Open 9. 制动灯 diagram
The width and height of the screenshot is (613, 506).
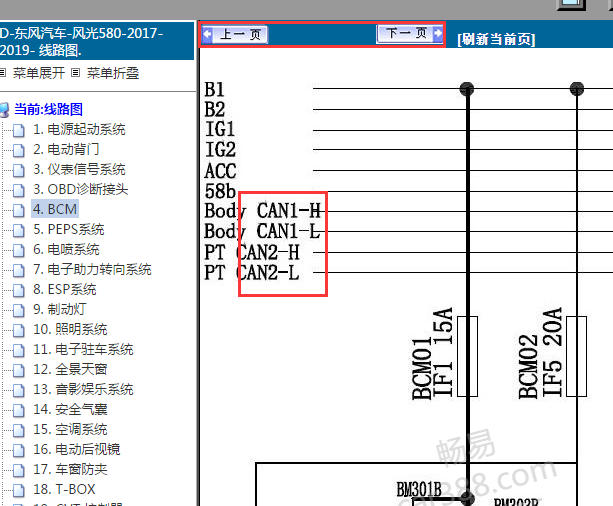click(x=60, y=309)
